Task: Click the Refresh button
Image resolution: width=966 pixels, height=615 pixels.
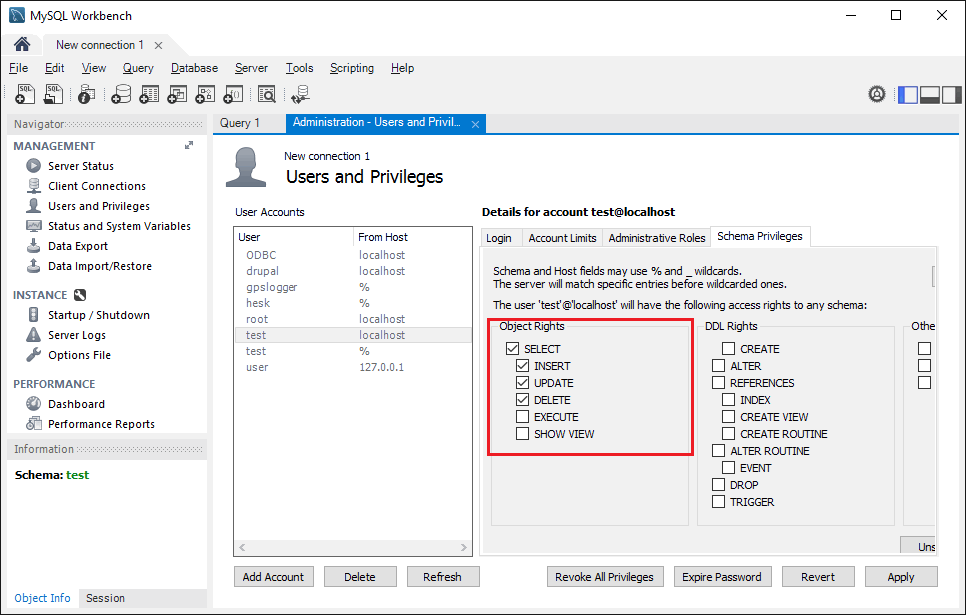Action: 442,577
